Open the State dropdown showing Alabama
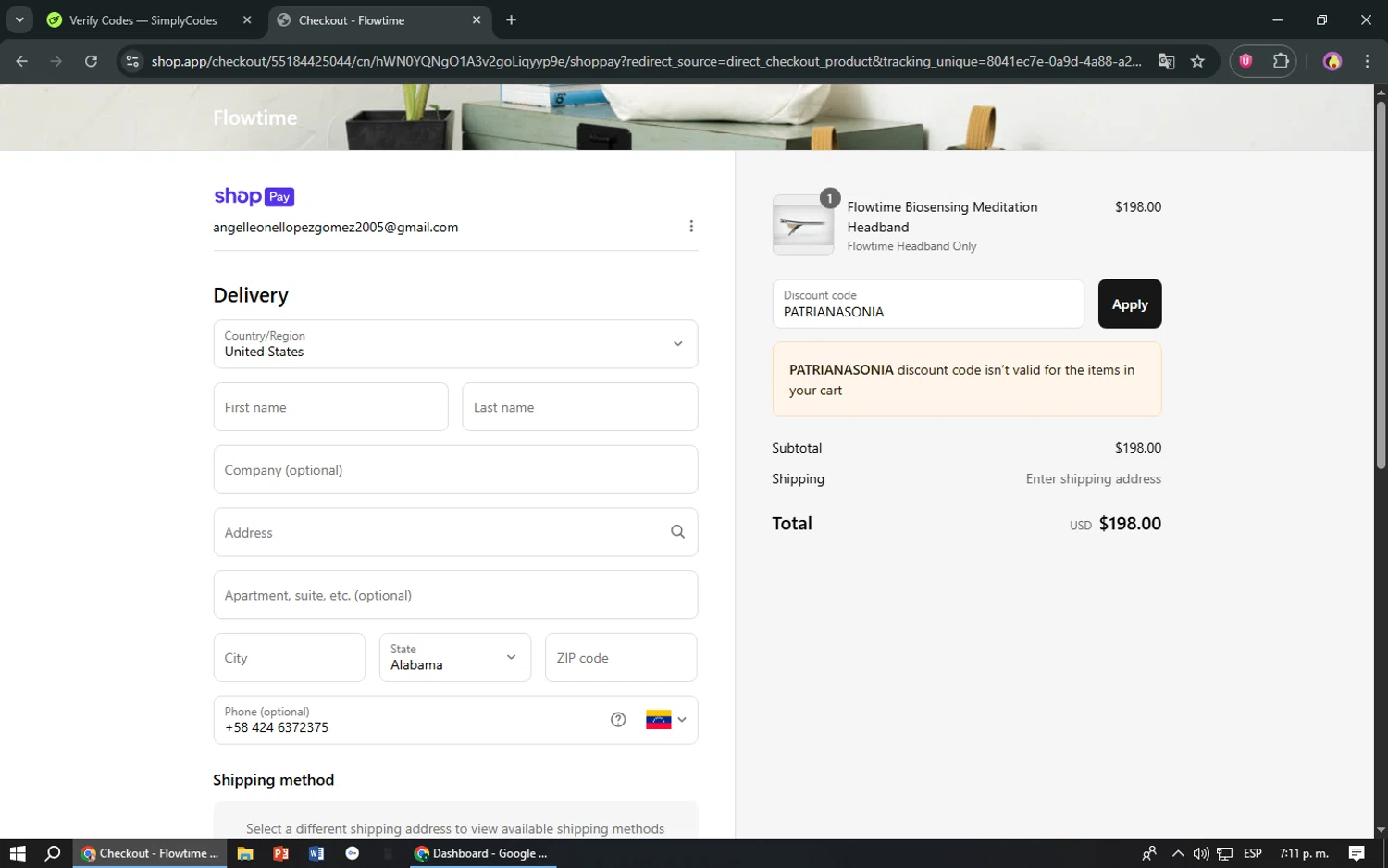 [455, 658]
